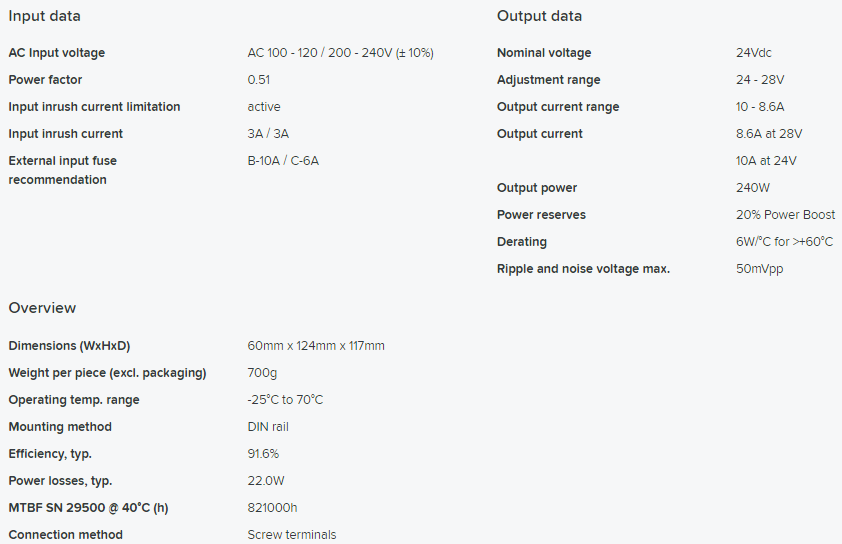Select the Nominal voltage value 24Vdc
842x544 pixels.
tap(754, 53)
